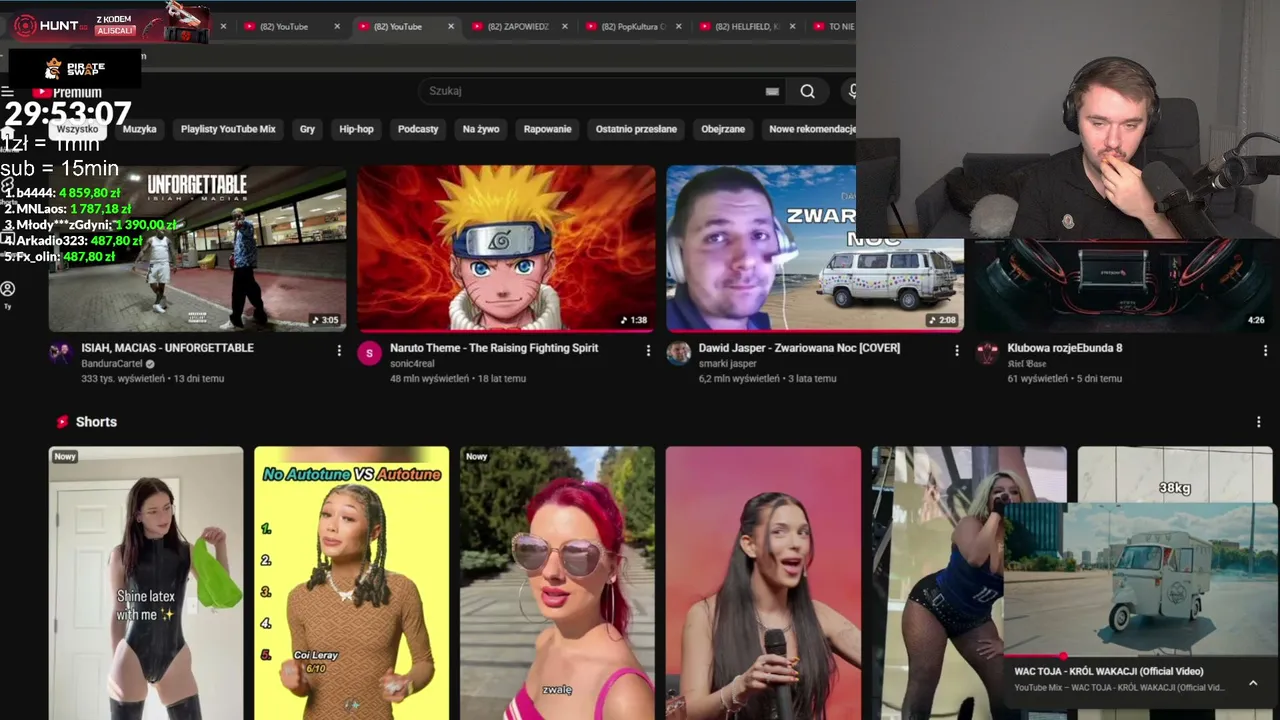Filter by Ostatnio przesłane chip
Screen dimensions: 1280x720
tap(636, 129)
